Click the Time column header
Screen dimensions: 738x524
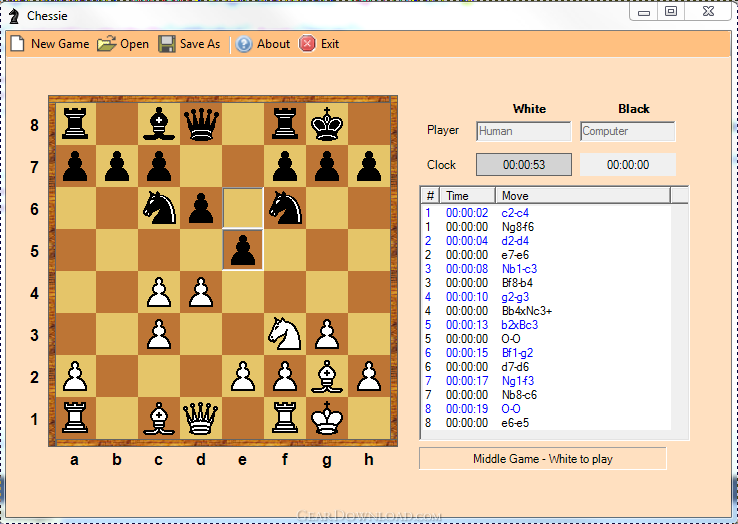[x=467, y=195]
